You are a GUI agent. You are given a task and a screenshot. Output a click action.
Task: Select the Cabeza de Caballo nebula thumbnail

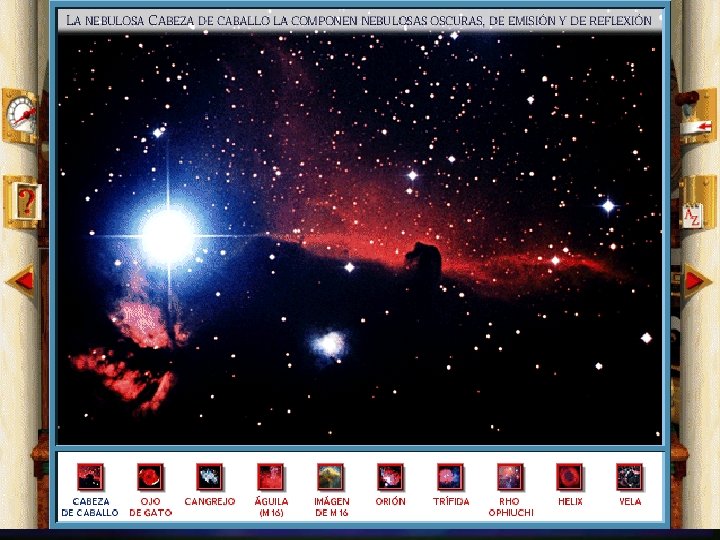(x=90, y=477)
